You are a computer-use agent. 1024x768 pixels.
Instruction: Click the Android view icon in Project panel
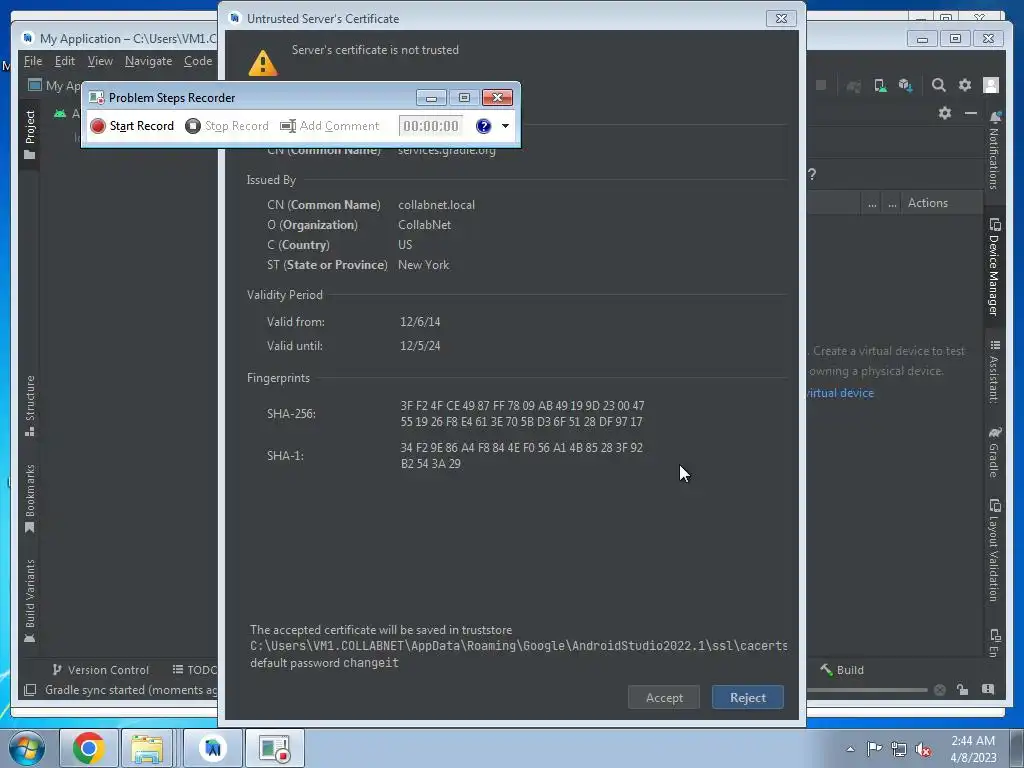pyautogui.click(x=60, y=114)
